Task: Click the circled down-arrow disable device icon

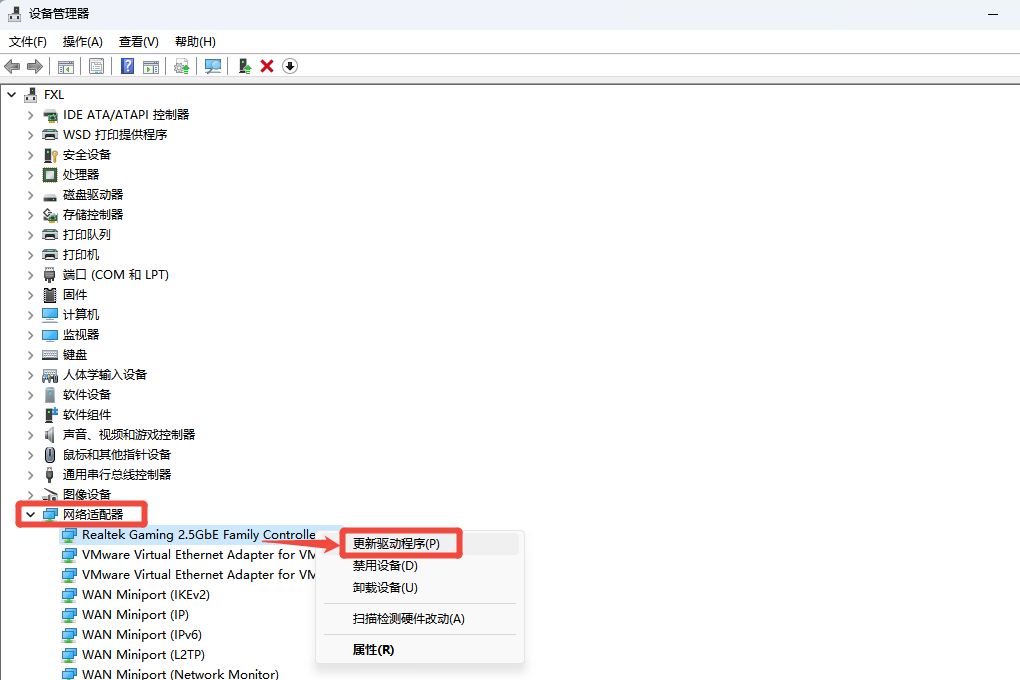Action: click(x=290, y=66)
